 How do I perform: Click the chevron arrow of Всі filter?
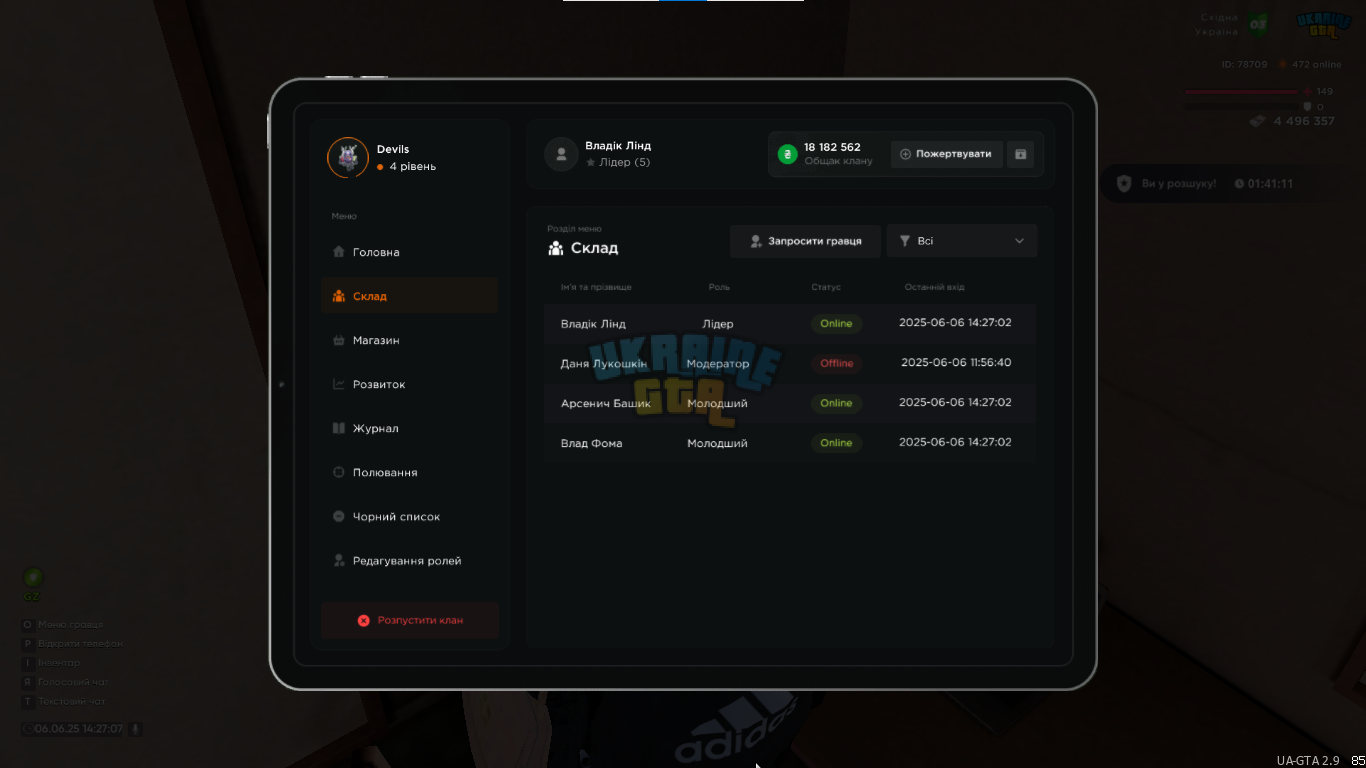tap(1020, 241)
